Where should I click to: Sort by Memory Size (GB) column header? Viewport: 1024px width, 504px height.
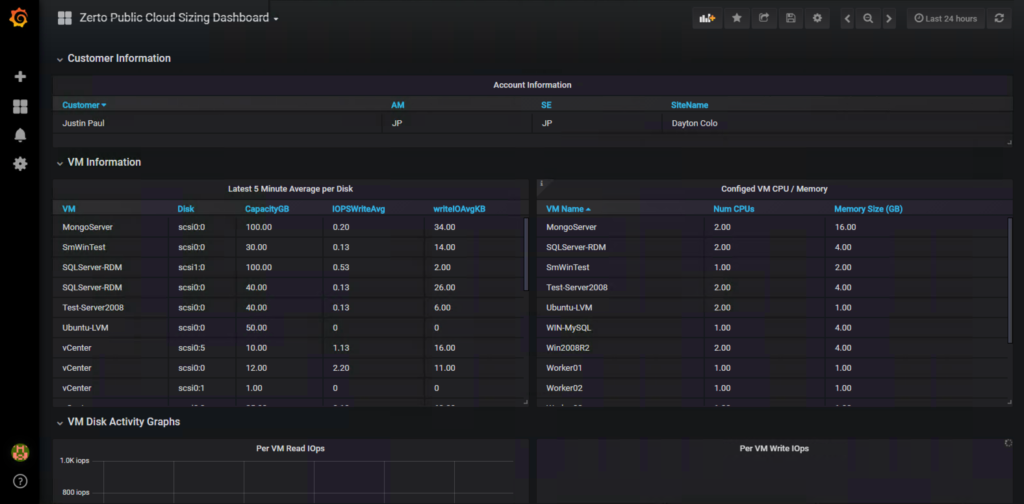point(868,209)
